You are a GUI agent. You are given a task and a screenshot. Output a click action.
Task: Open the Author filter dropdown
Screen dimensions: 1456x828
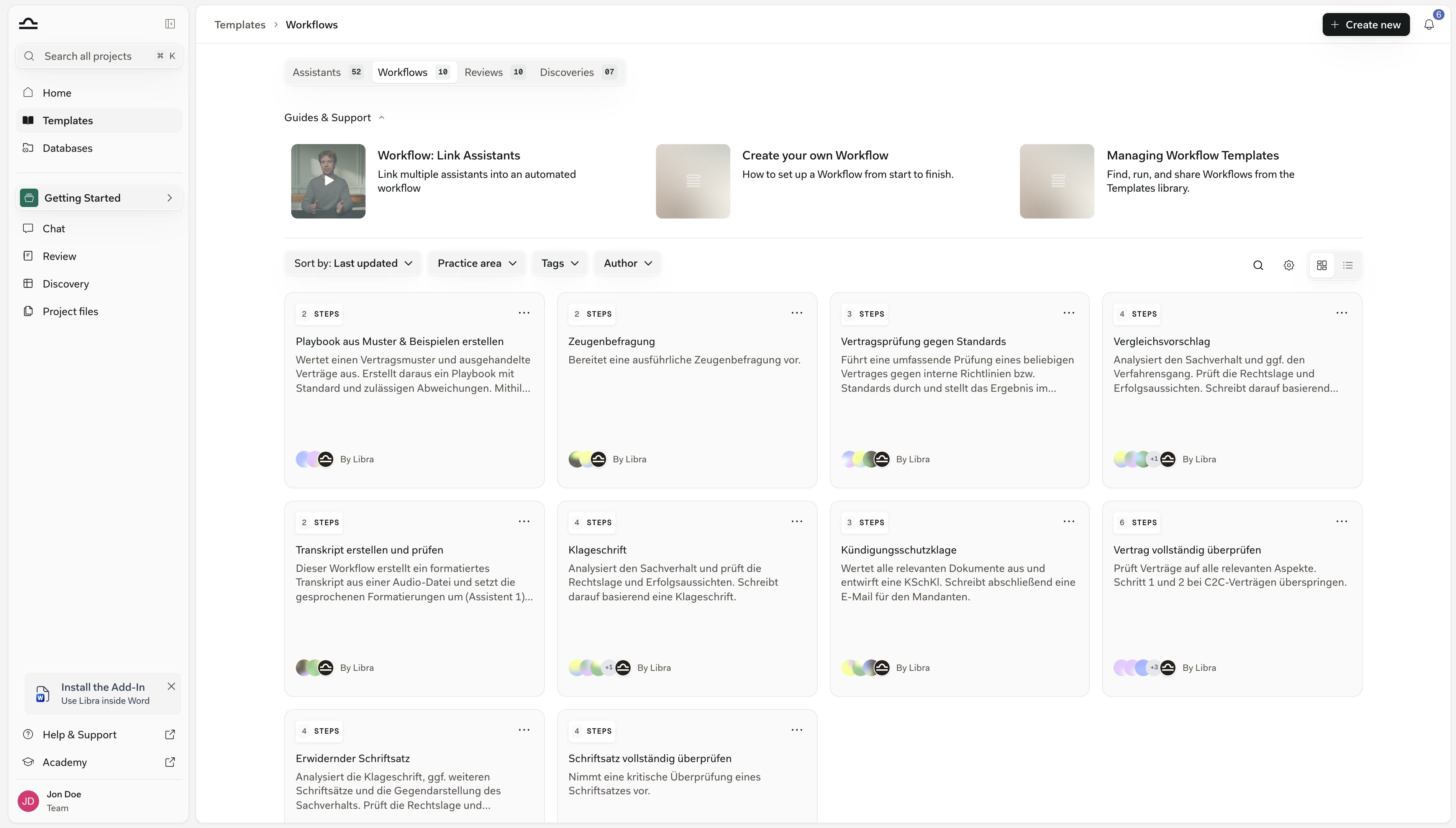point(627,263)
